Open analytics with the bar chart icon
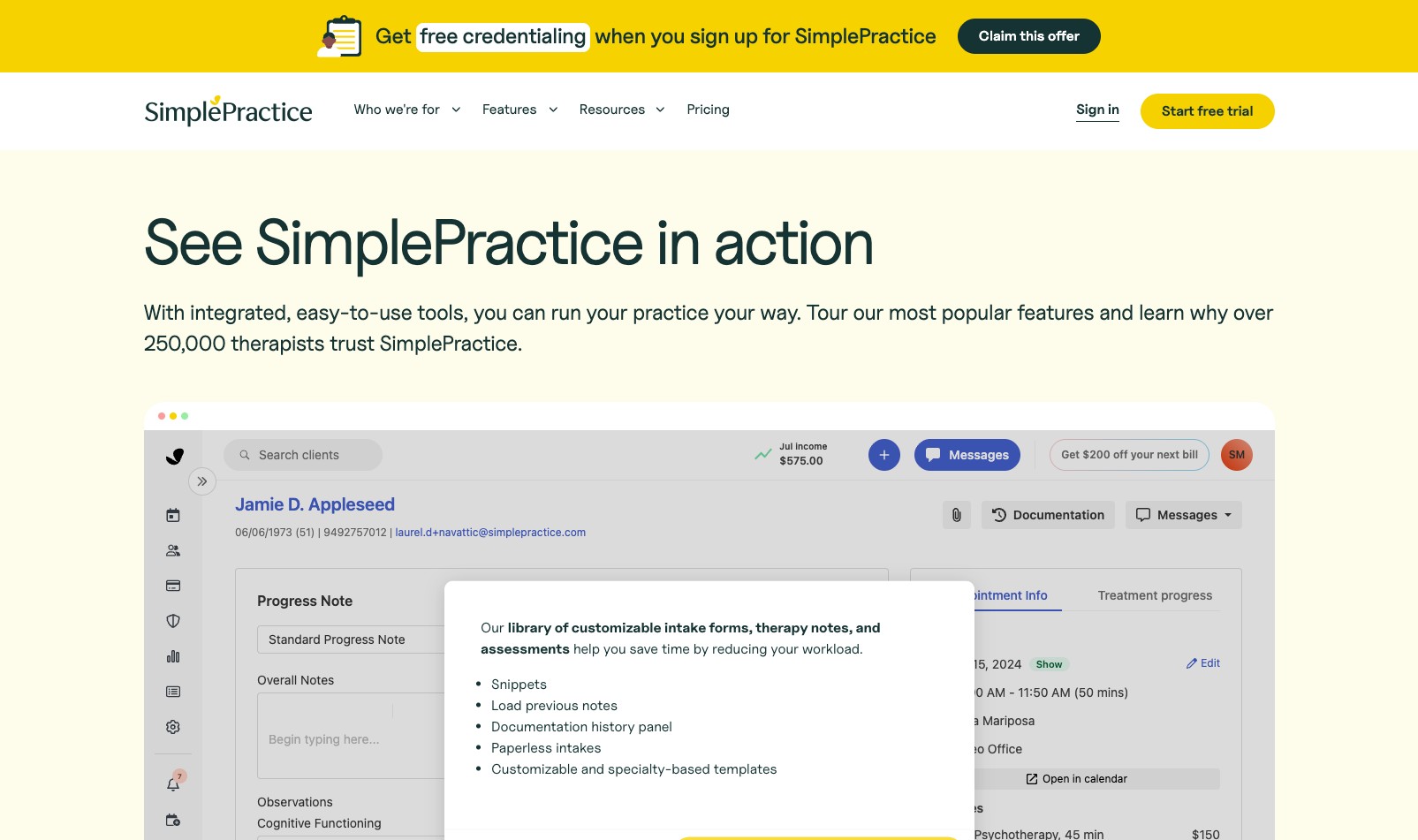This screenshot has width=1418, height=840. tap(173, 656)
